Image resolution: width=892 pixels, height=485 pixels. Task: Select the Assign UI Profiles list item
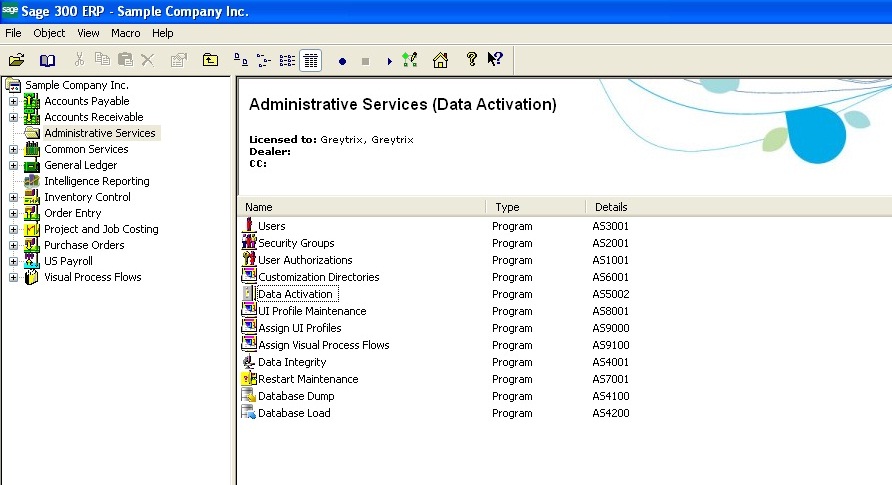coord(300,328)
